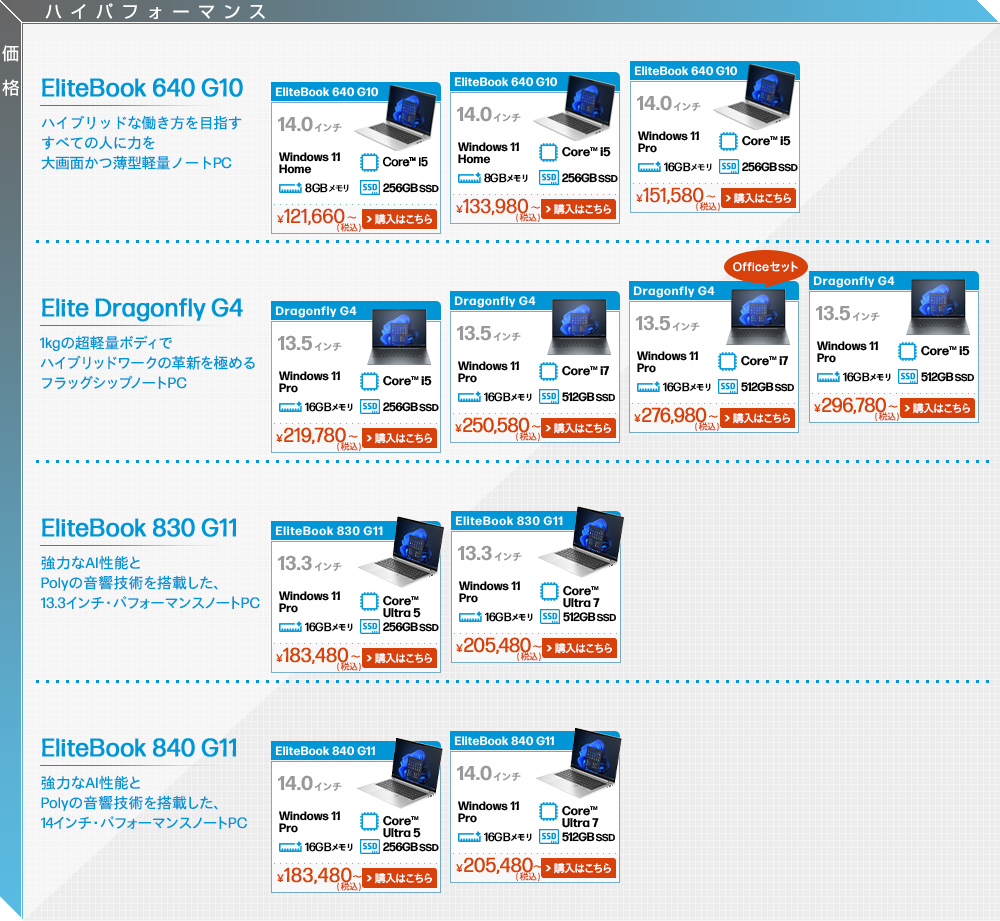Click the Officeセット badge on Dragonfly G4
This screenshot has height=921, width=1000.
coord(765,267)
